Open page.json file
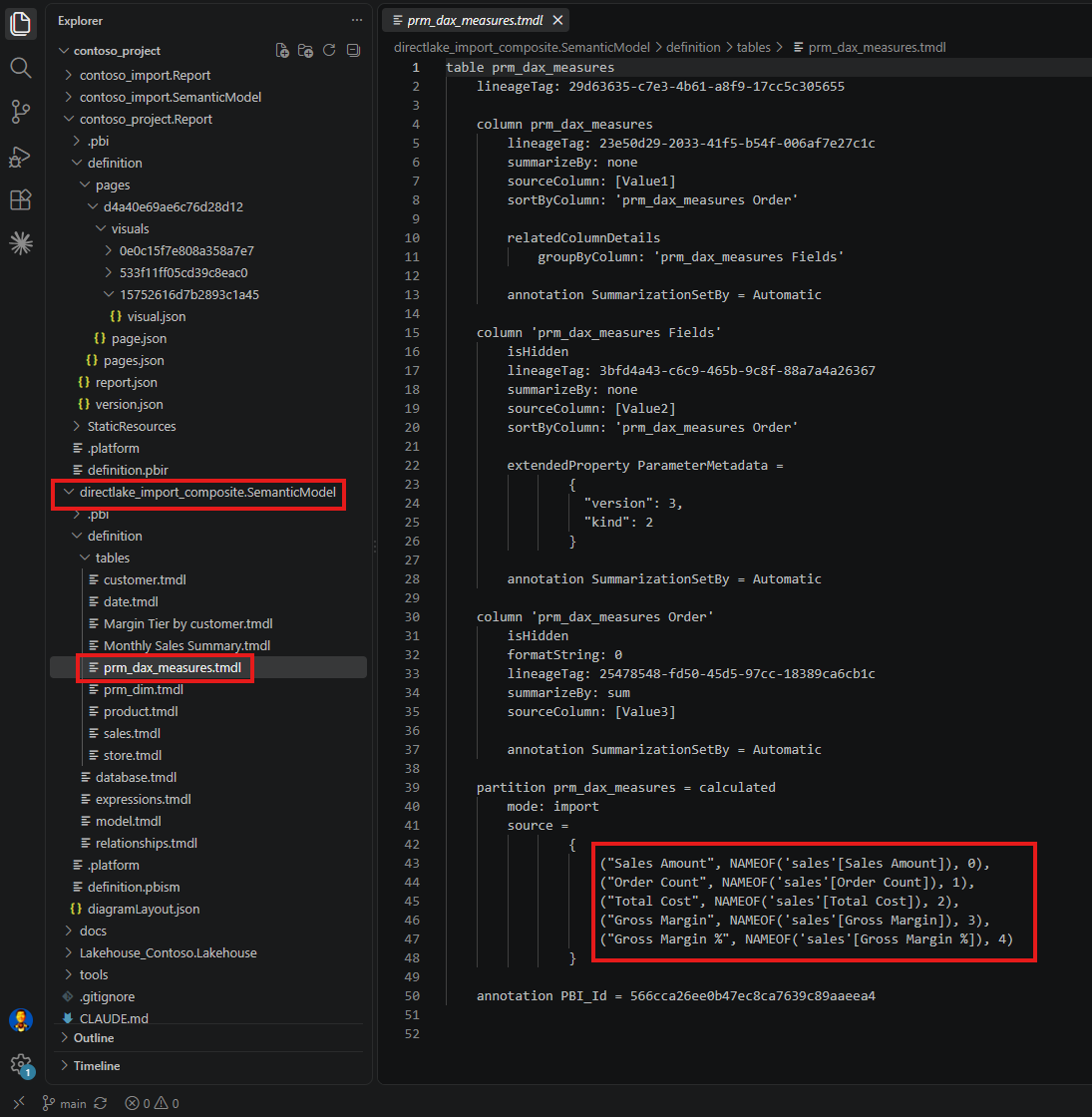The image size is (1092, 1117). pyautogui.click(x=139, y=338)
